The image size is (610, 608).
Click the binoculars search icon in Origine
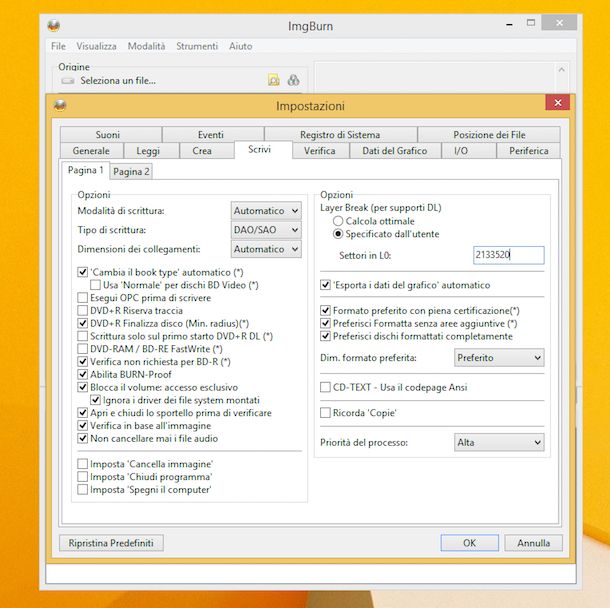point(293,80)
